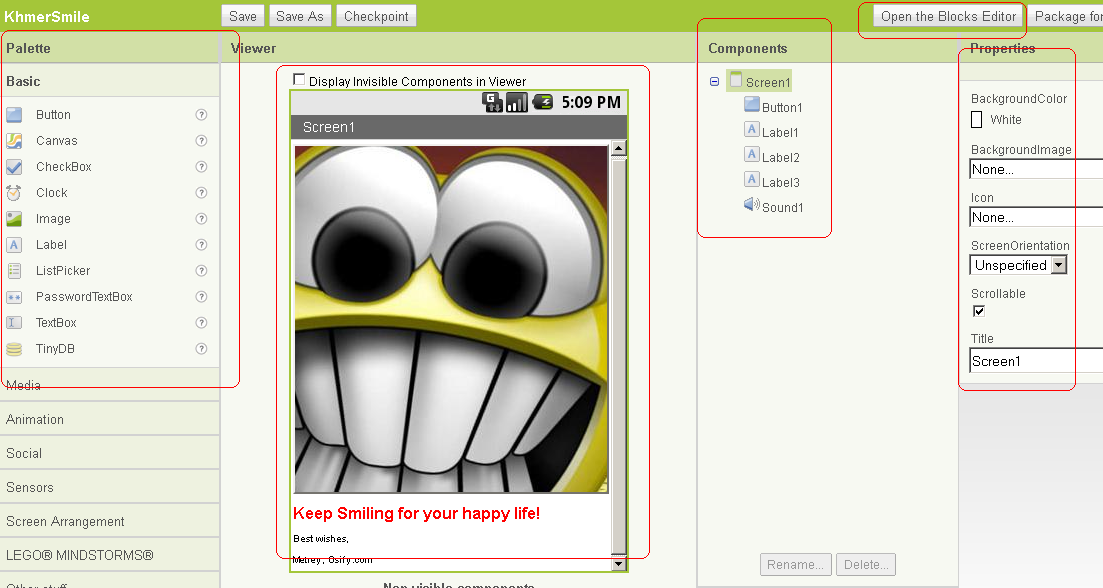1103x588 pixels.
Task: Click the TextBox component icon
Action: point(14,323)
